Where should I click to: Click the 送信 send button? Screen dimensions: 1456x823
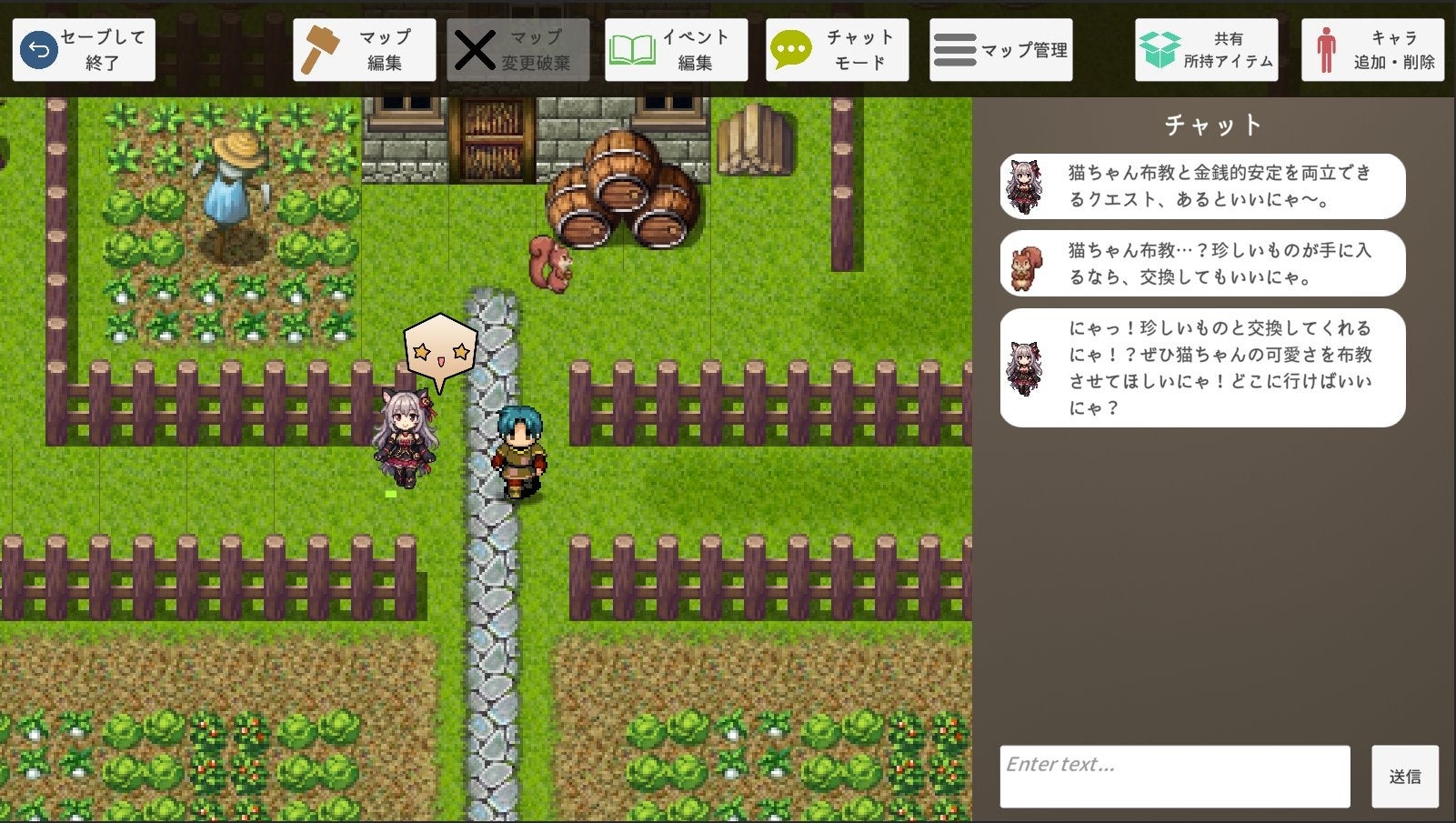click(1405, 777)
